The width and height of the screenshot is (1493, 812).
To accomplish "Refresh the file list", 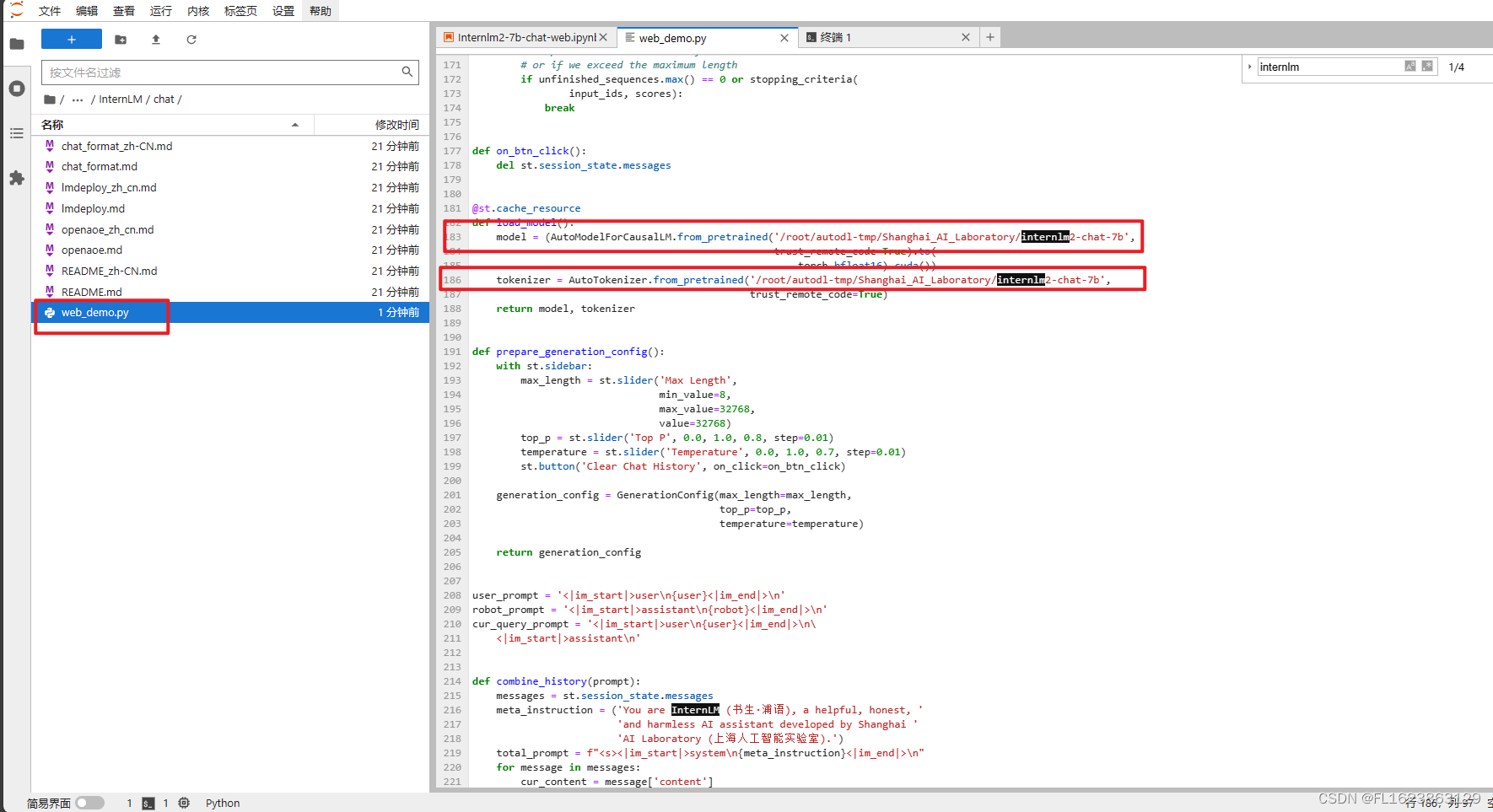I will 191,39.
